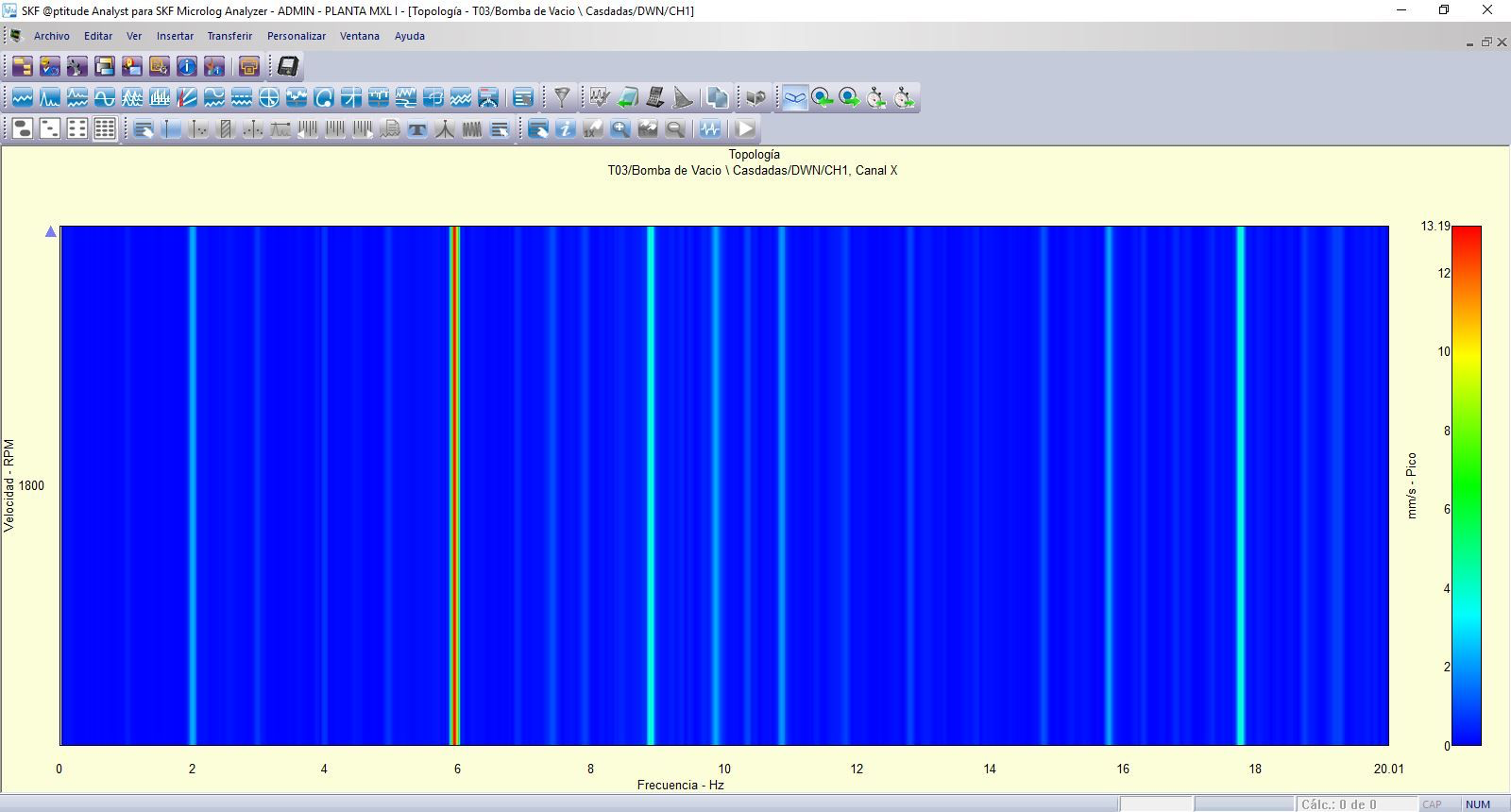Image resolution: width=1511 pixels, height=812 pixels.
Task: Click the page with green arrow icon
Action: point(627,97)
